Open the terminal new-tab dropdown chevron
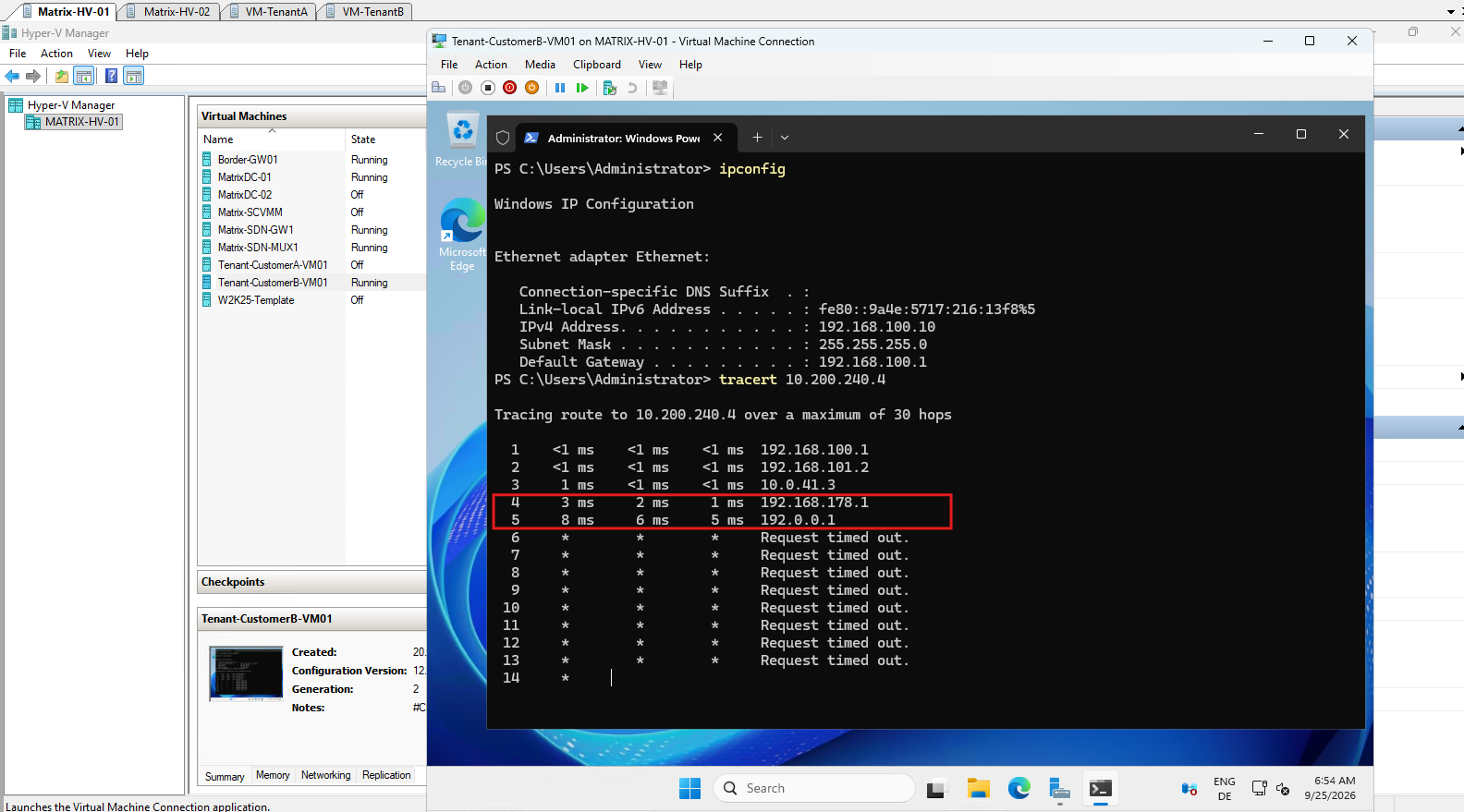 pos(785,138)
